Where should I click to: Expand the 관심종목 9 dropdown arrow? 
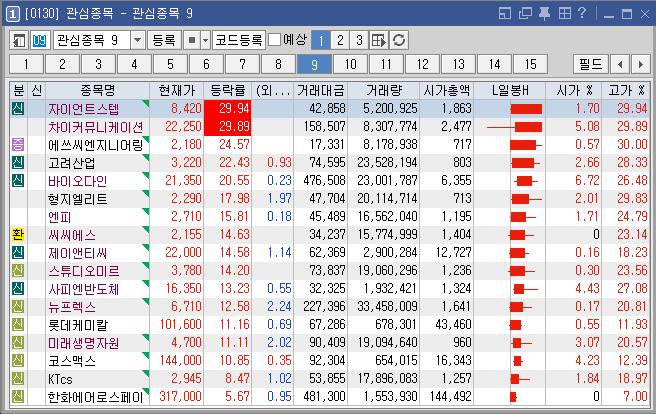pos(138,41)
